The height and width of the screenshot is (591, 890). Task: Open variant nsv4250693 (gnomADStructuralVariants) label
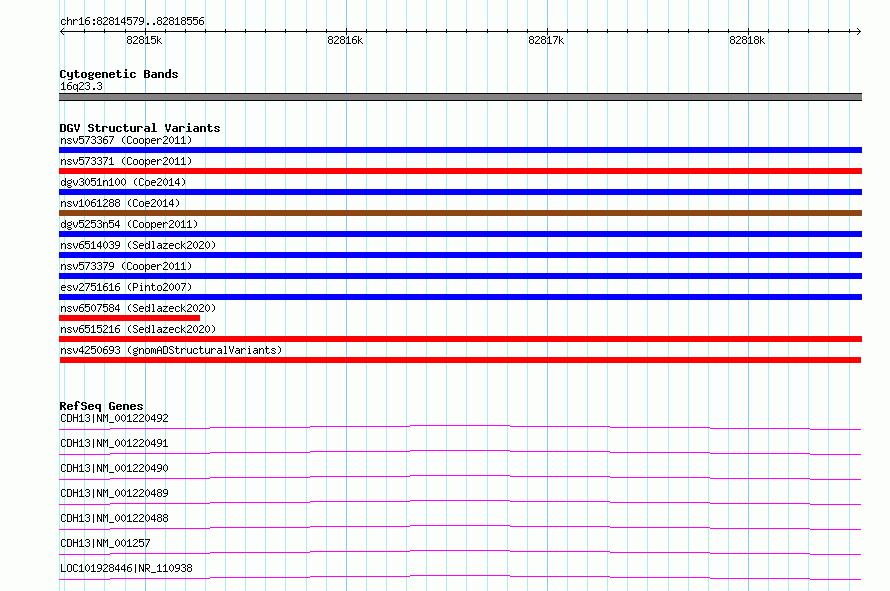coord(171,350)
